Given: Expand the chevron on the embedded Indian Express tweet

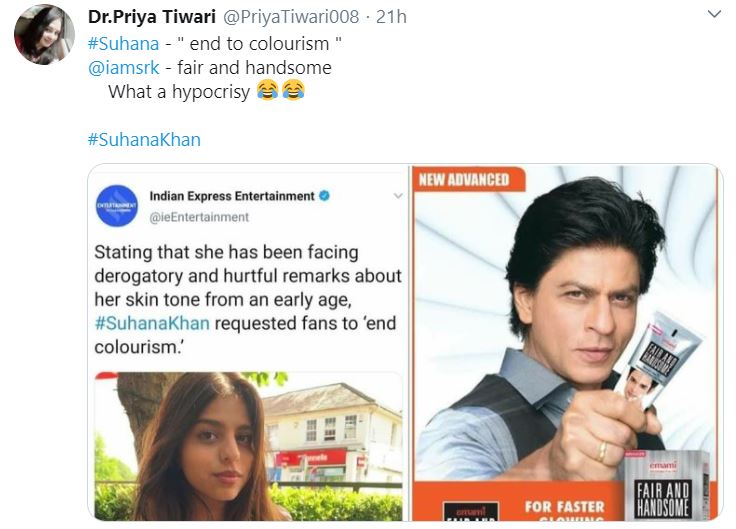Looking at the screenshot, I should tap(397, 197).
